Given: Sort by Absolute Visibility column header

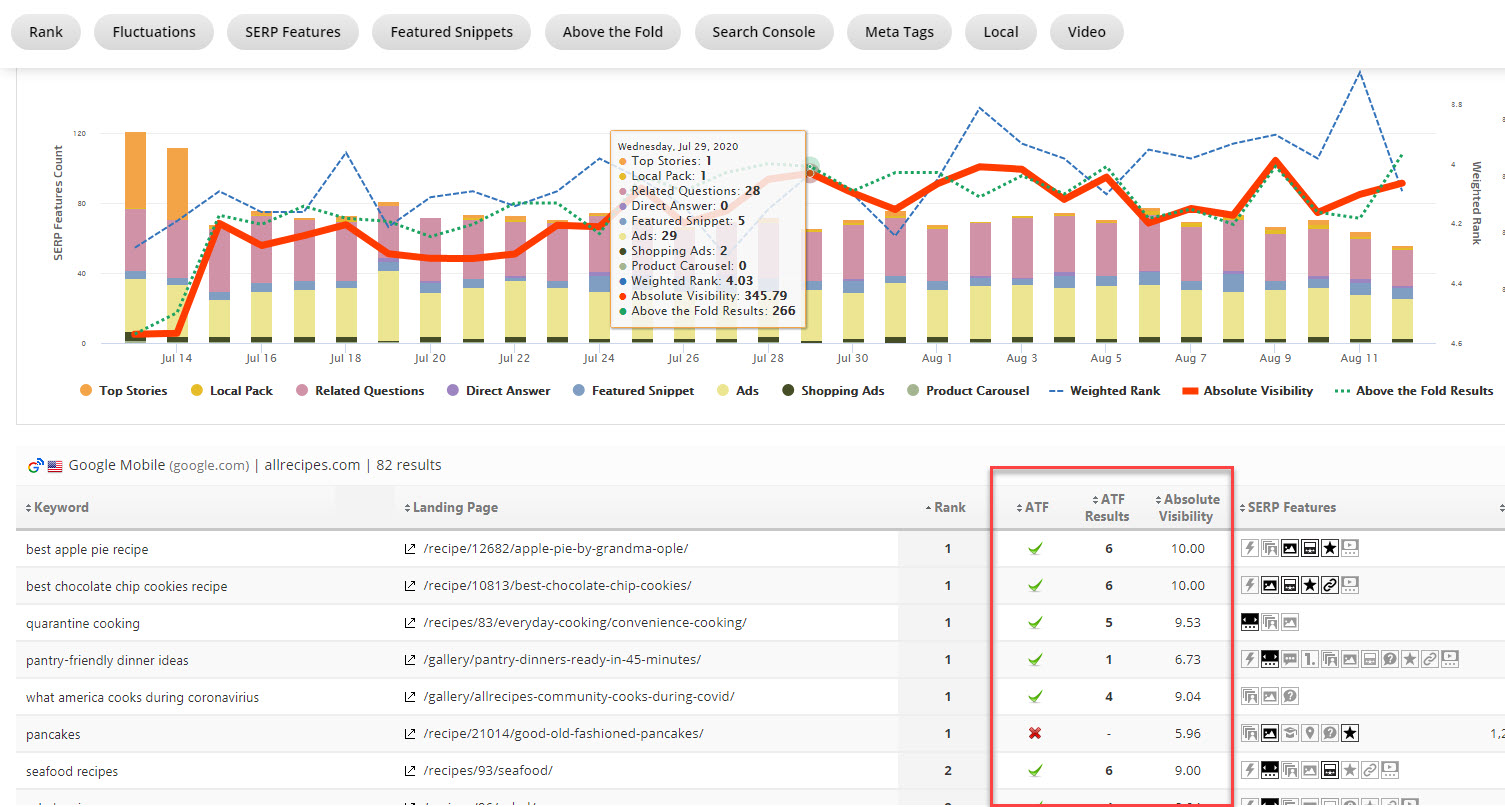Looking at the screenshot, I should click(1188, 507).
